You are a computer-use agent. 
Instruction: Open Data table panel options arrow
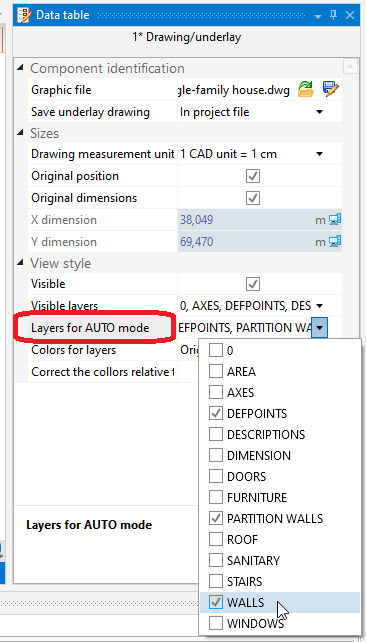click(318, 16)
